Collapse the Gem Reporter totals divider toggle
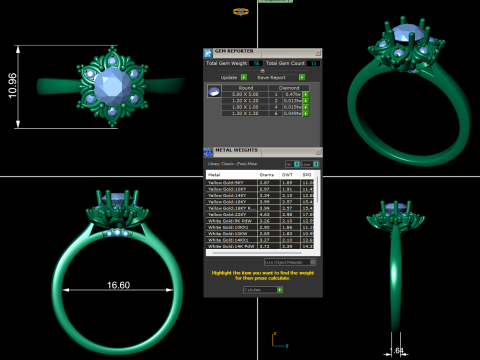Viewport: 480px width, 360px height. (x=263, y=70)
